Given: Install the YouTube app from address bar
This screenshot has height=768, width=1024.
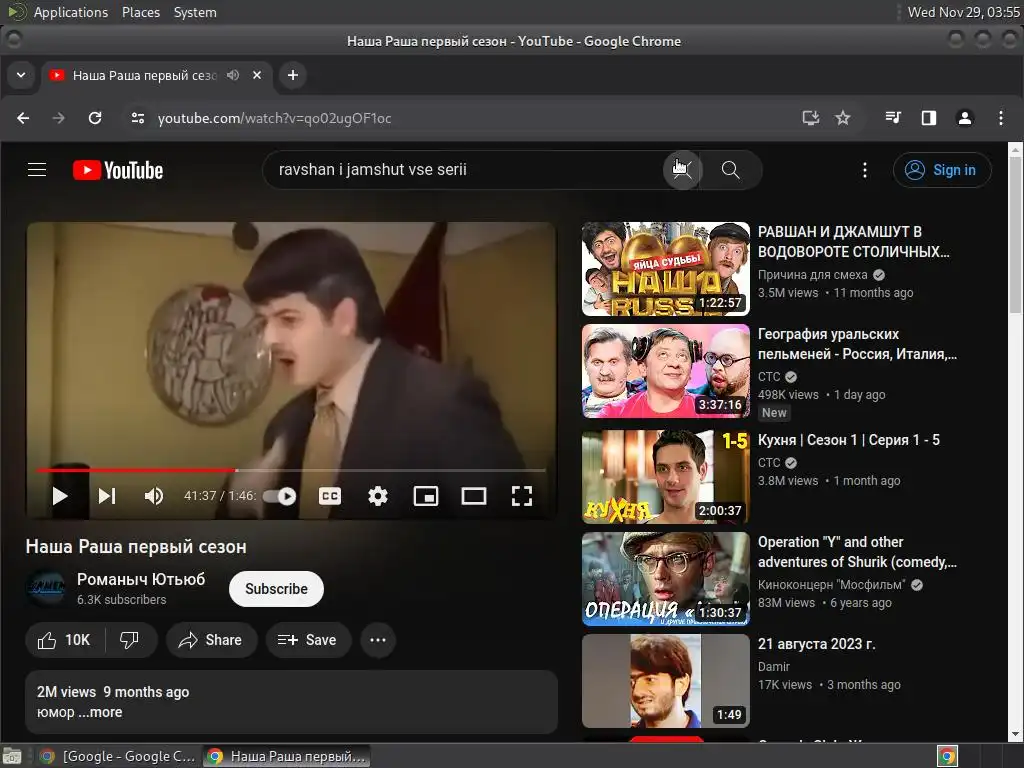Looking at the screenshot, I should (x=810, y=118).
